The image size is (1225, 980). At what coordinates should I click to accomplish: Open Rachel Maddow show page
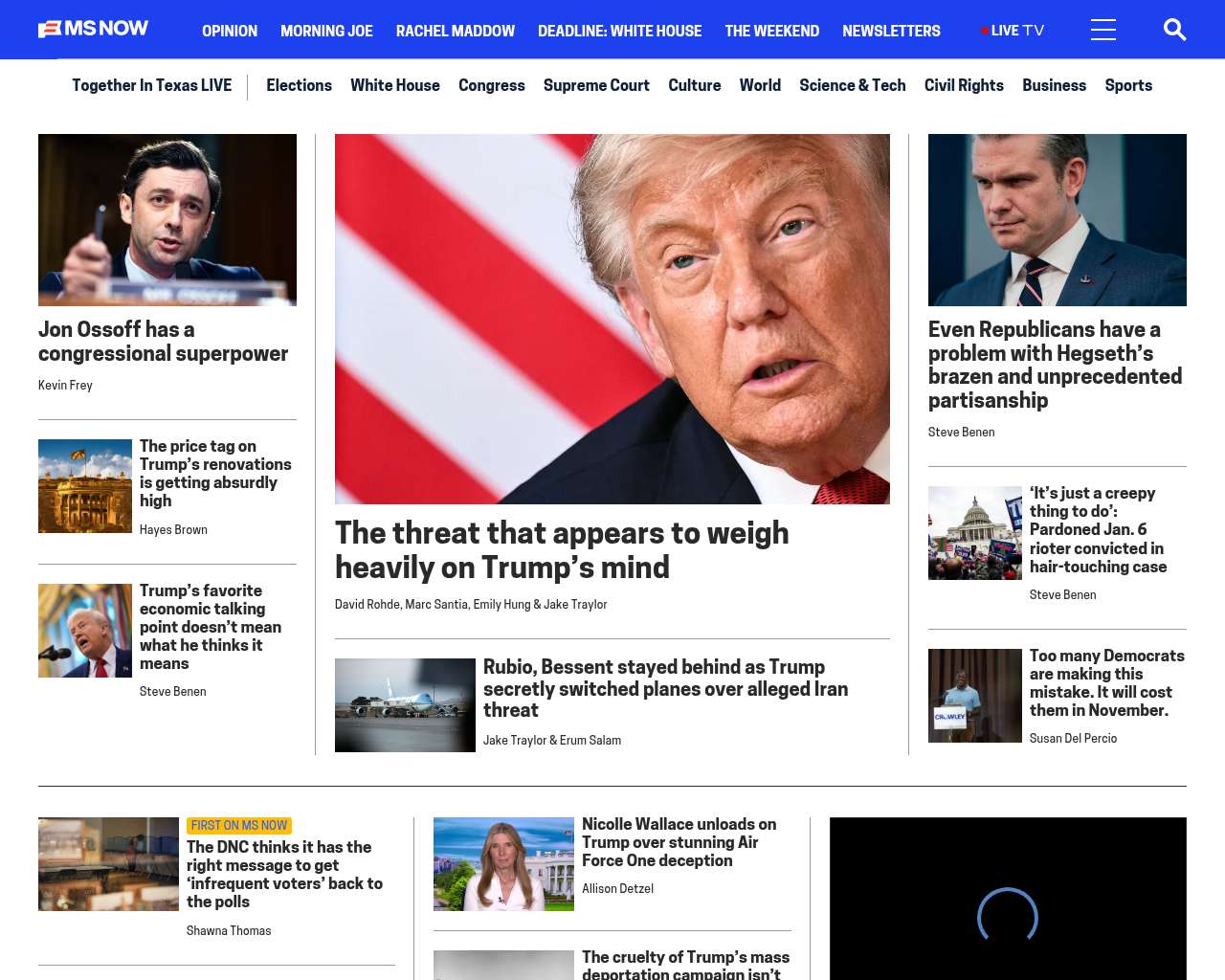click(x=456, y=31)
